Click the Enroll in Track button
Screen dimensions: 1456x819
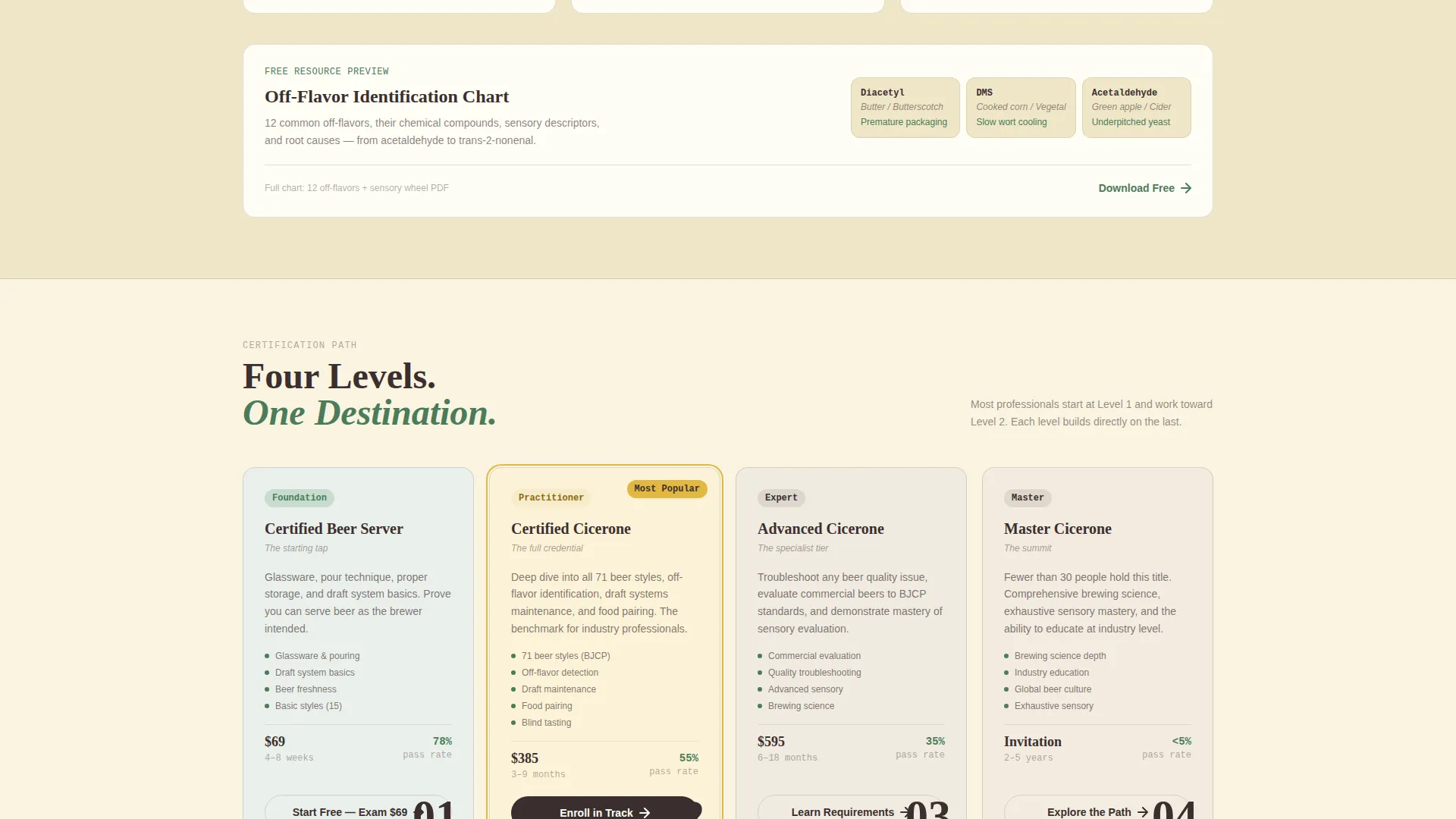coord(604,808)
